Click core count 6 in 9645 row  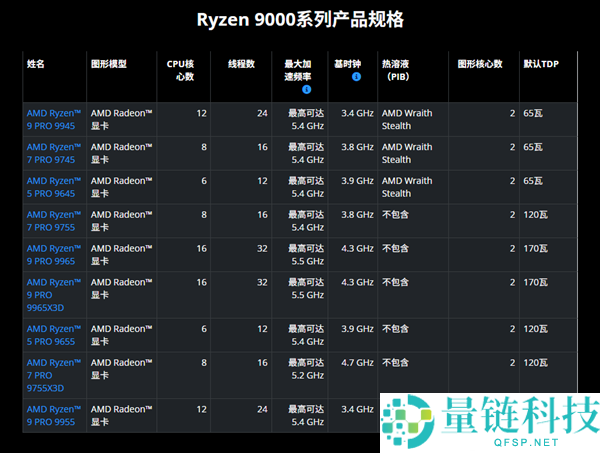(204, 181)
